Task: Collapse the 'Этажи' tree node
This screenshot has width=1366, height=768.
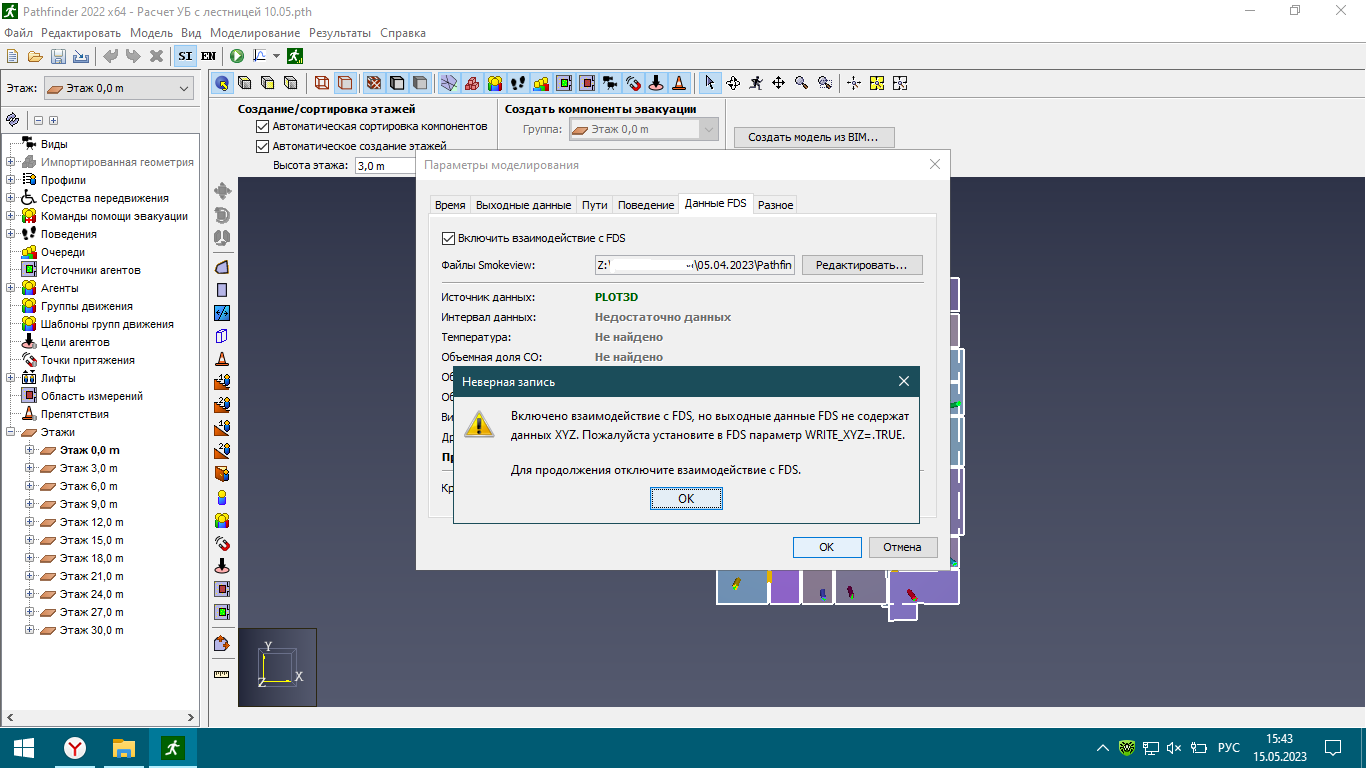Action: point(10,432)
